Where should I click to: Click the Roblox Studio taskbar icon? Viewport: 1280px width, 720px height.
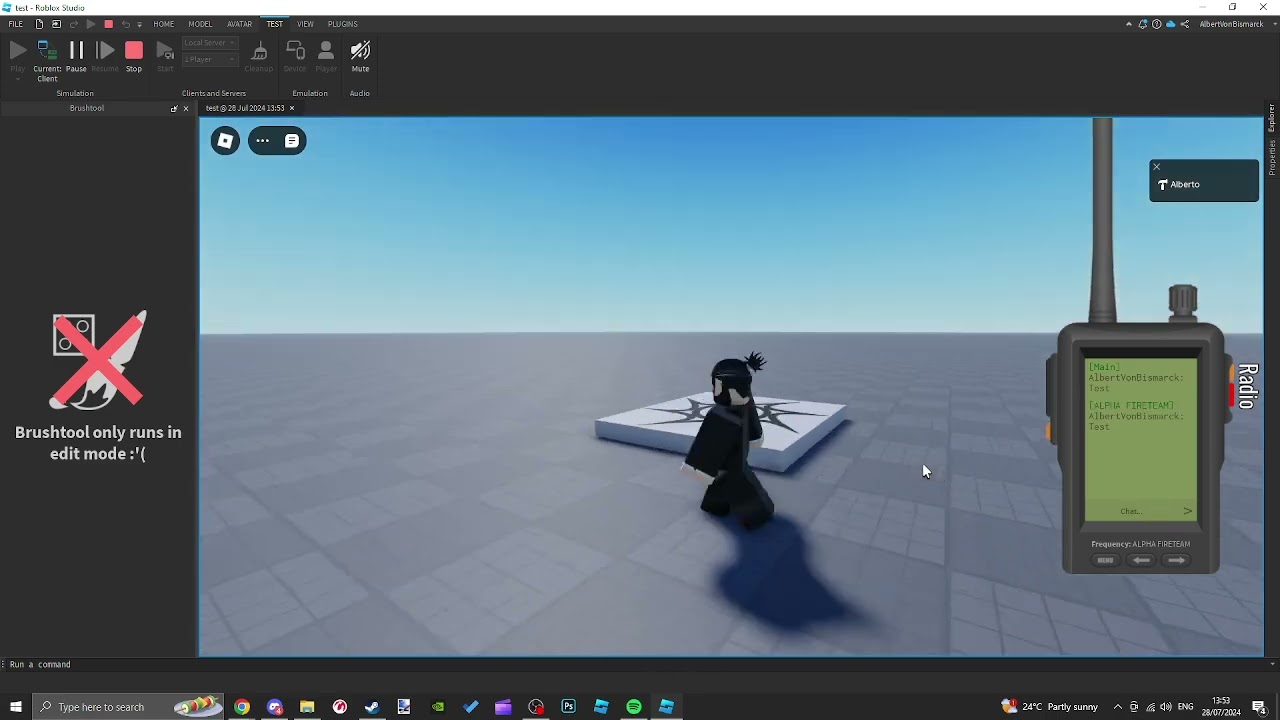pos(667,707)
